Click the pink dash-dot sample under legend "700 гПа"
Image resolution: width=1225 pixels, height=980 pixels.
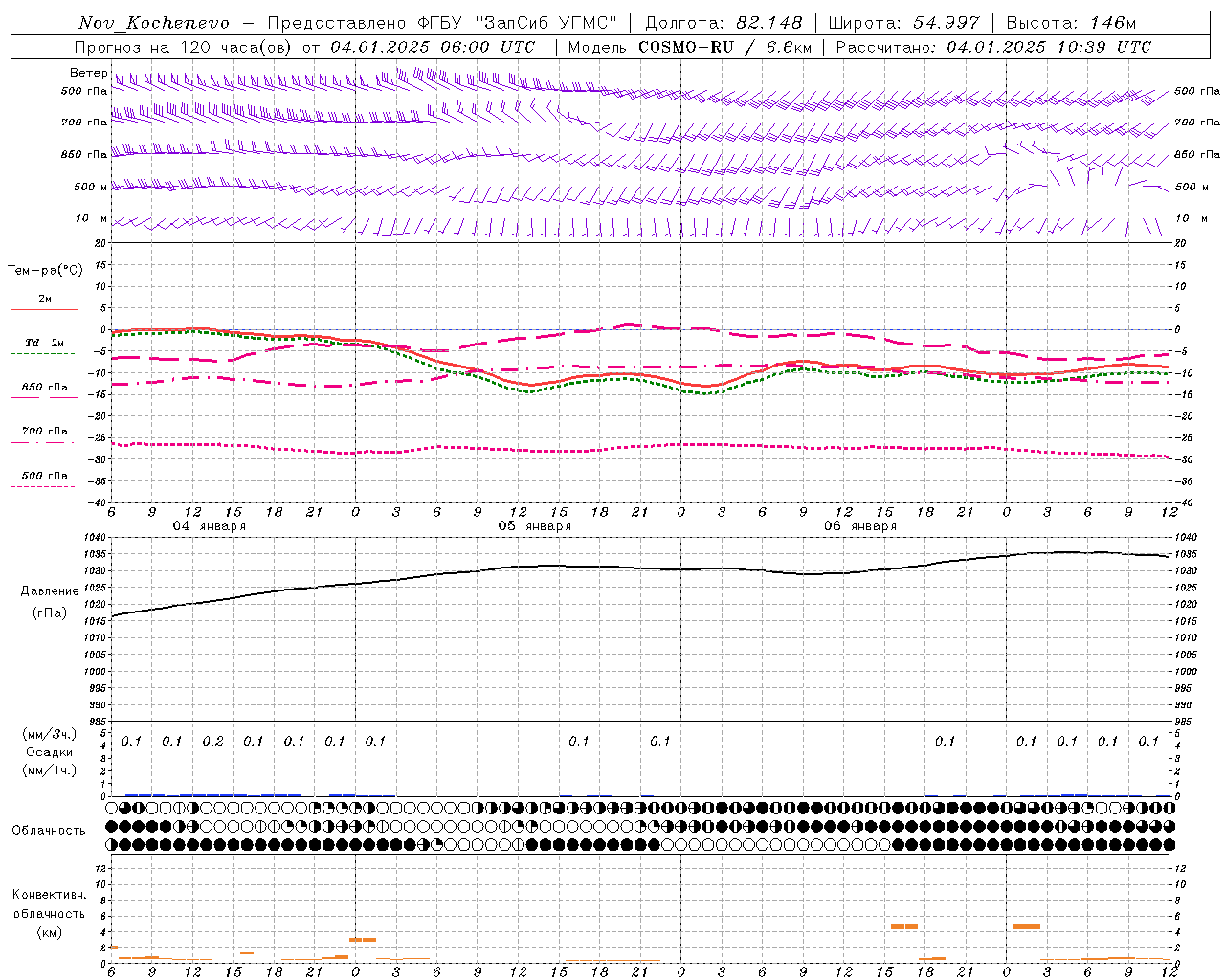42,442
